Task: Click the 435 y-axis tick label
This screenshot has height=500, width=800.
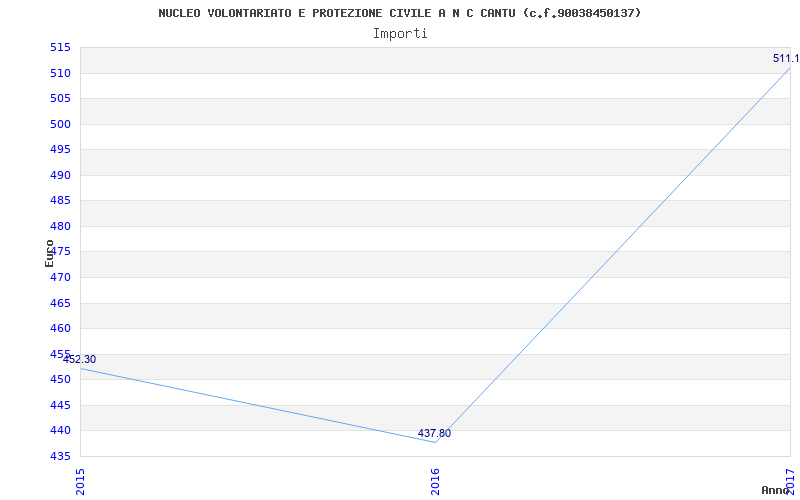Action: (60, 456)
